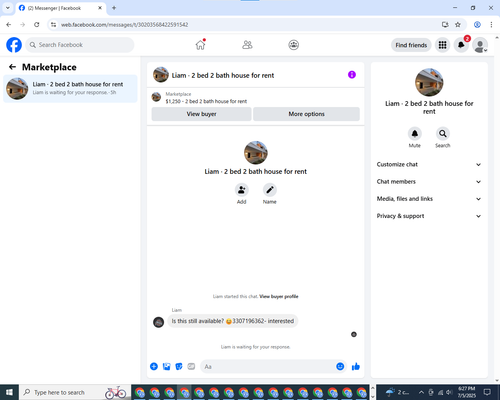
Task: Open more actions with the blue plus icon
Action: point(154,367)
